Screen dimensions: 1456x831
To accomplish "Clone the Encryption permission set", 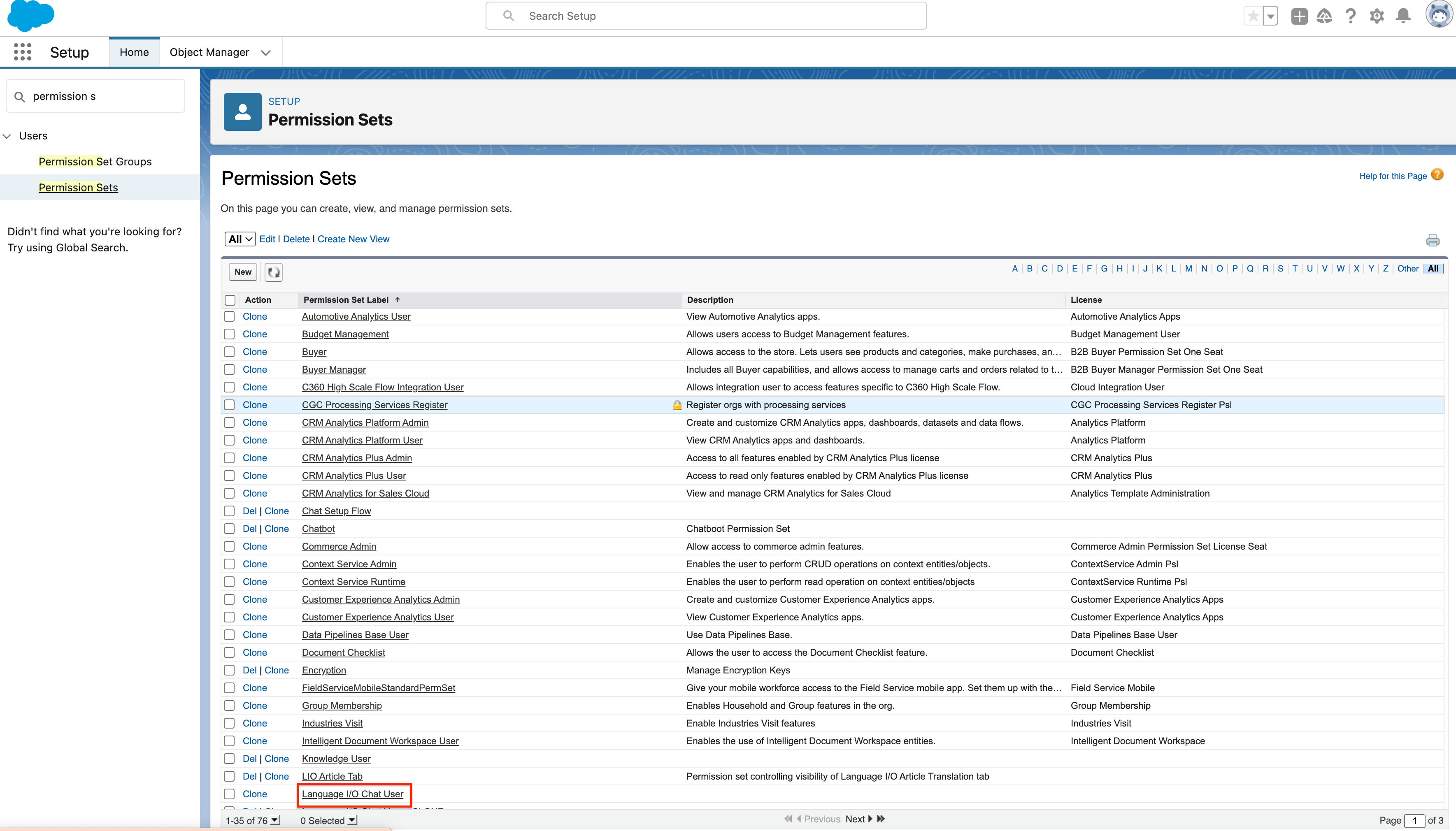I will pyautogui.click(x=277, y=670).
